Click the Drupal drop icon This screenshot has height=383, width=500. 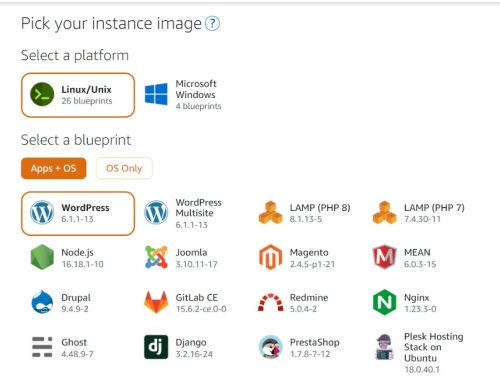(42, 302)
